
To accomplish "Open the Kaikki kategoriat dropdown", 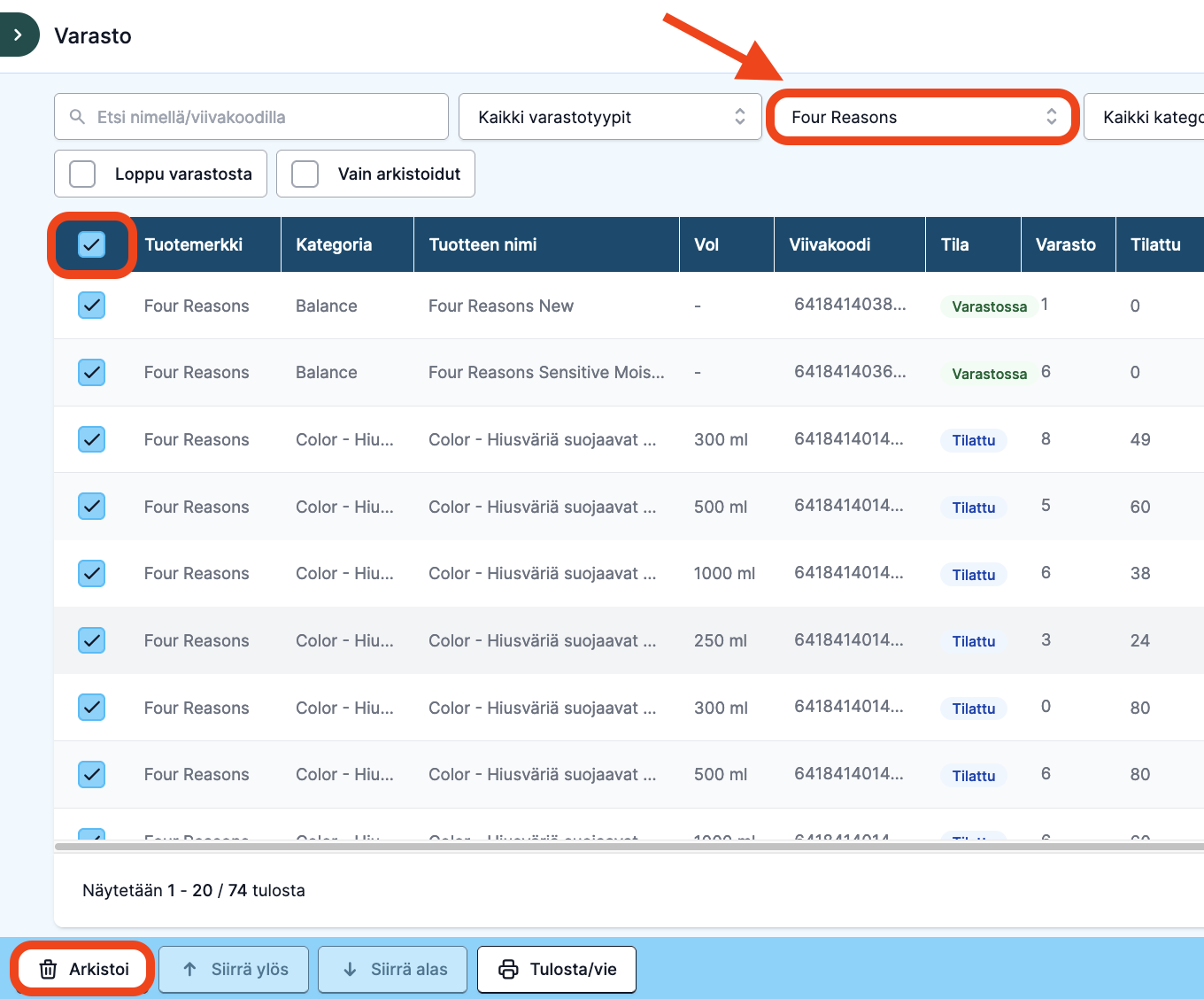I will 1144,117.
